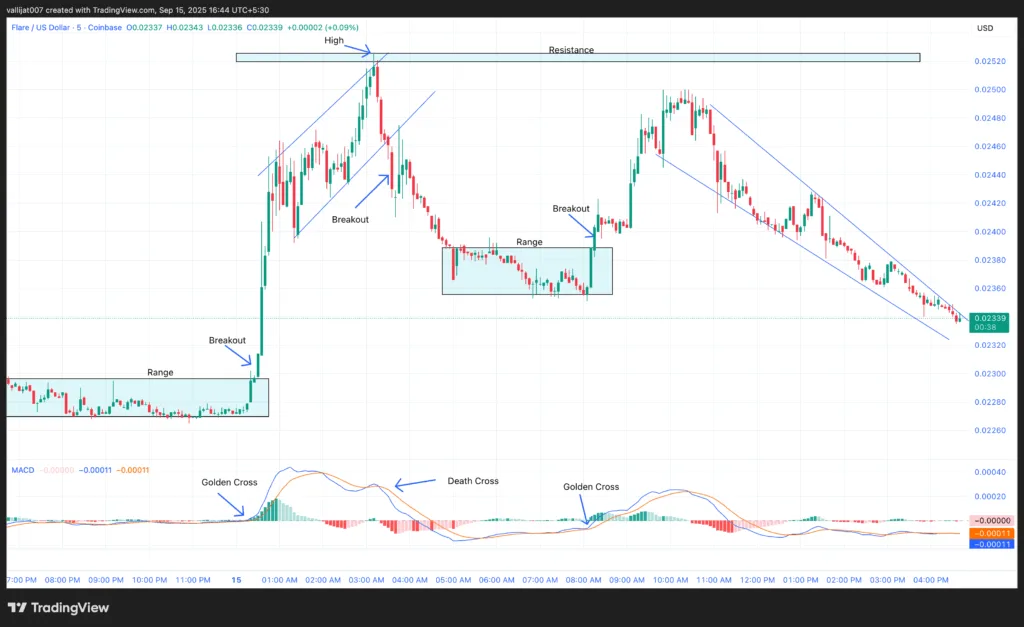Click the close value C0.02339
This screenshot has height=627, width=1024.
pos(264,27)
